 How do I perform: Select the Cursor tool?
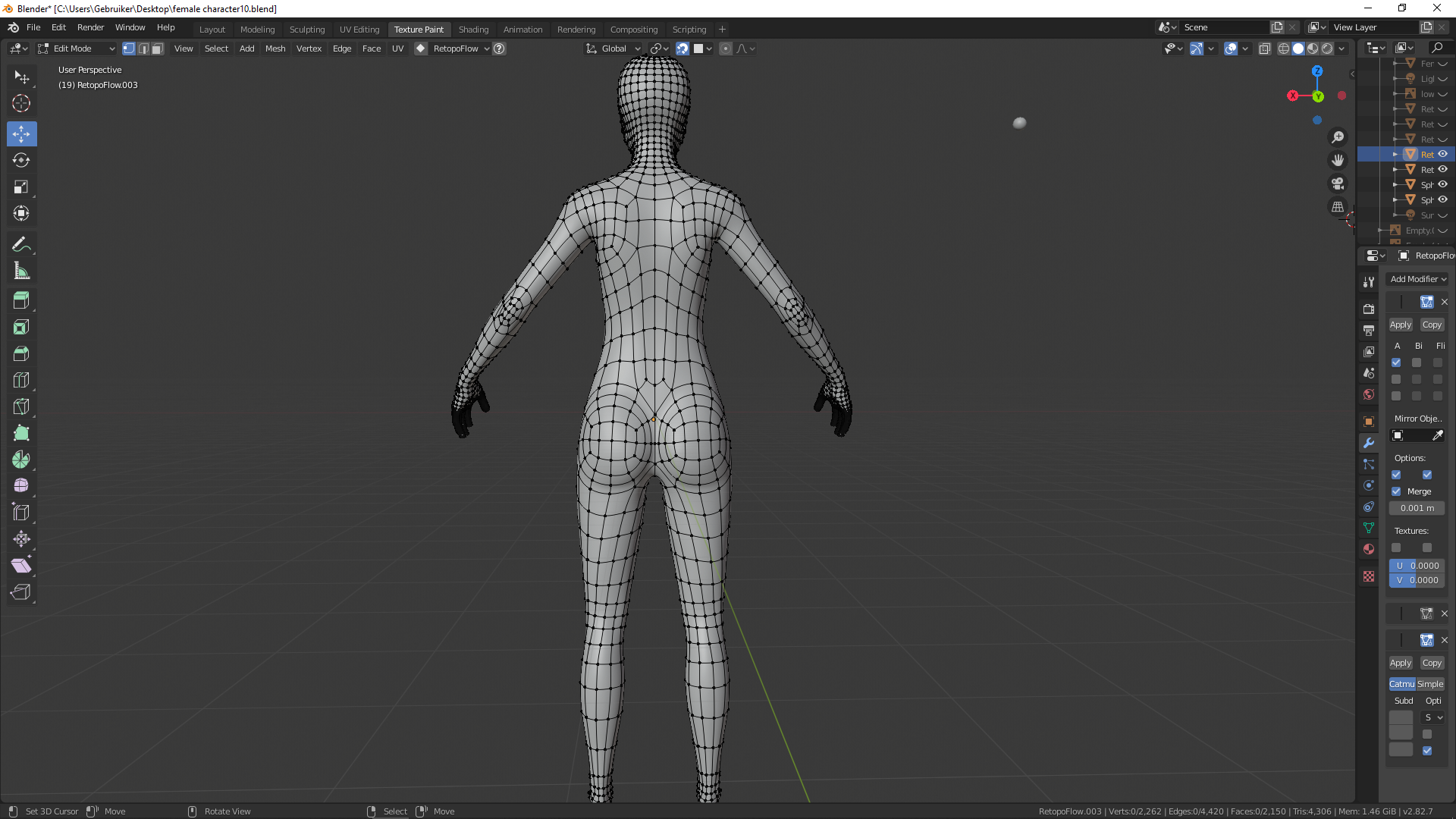click(x=21, y=103)
